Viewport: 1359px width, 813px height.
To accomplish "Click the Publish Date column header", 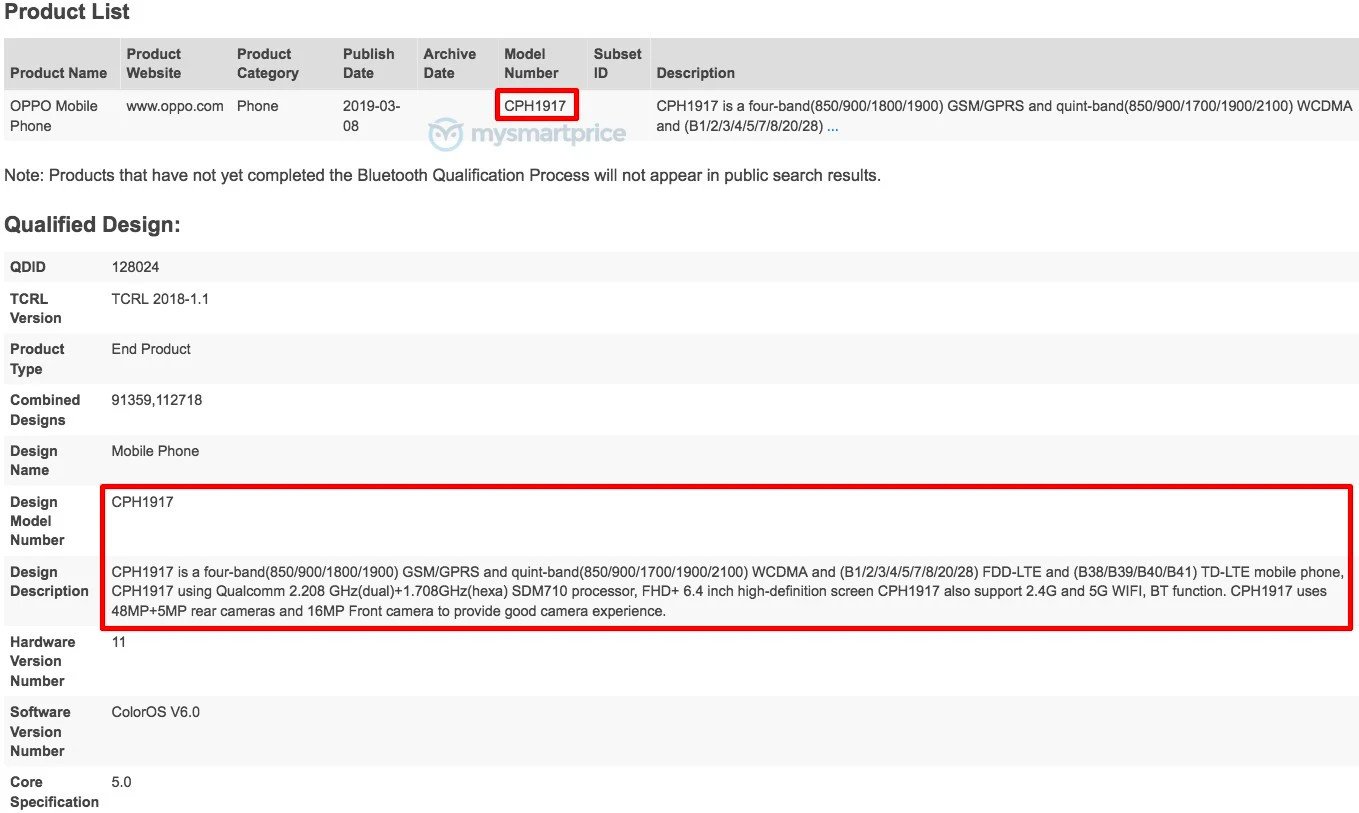I will (369, 63).
